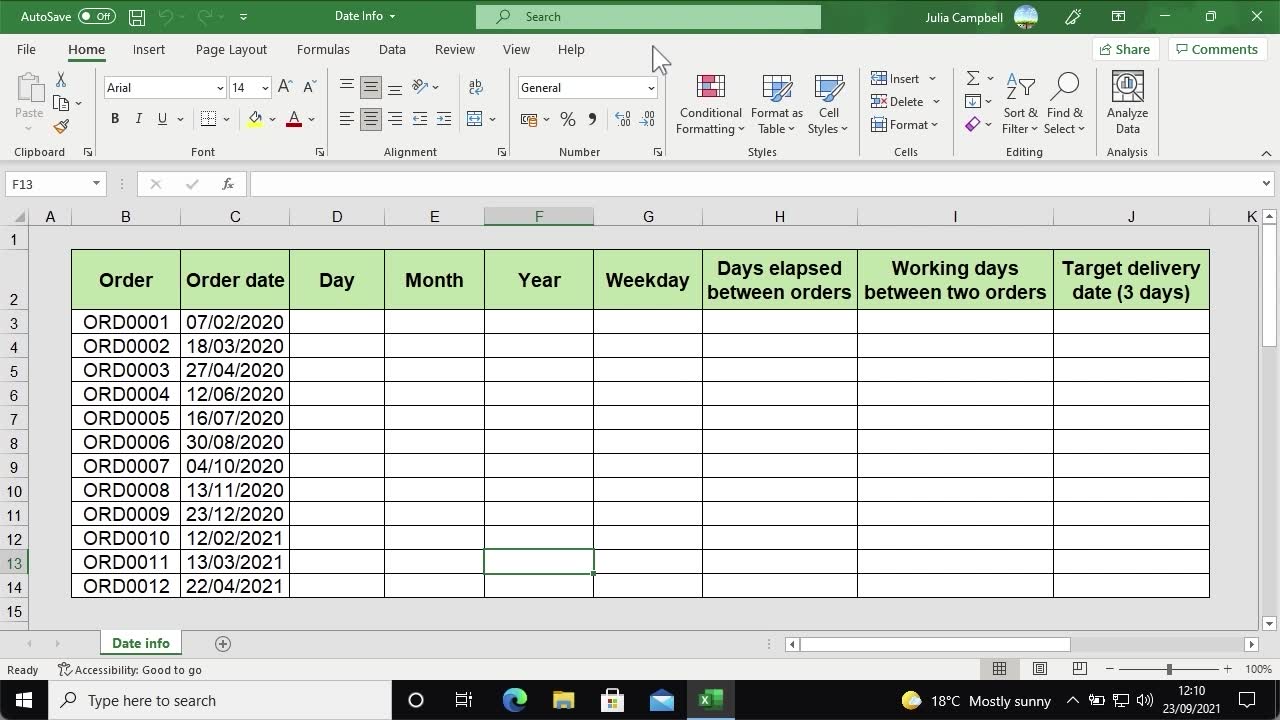Click the AutoSum sigma icon

[972, 78]
